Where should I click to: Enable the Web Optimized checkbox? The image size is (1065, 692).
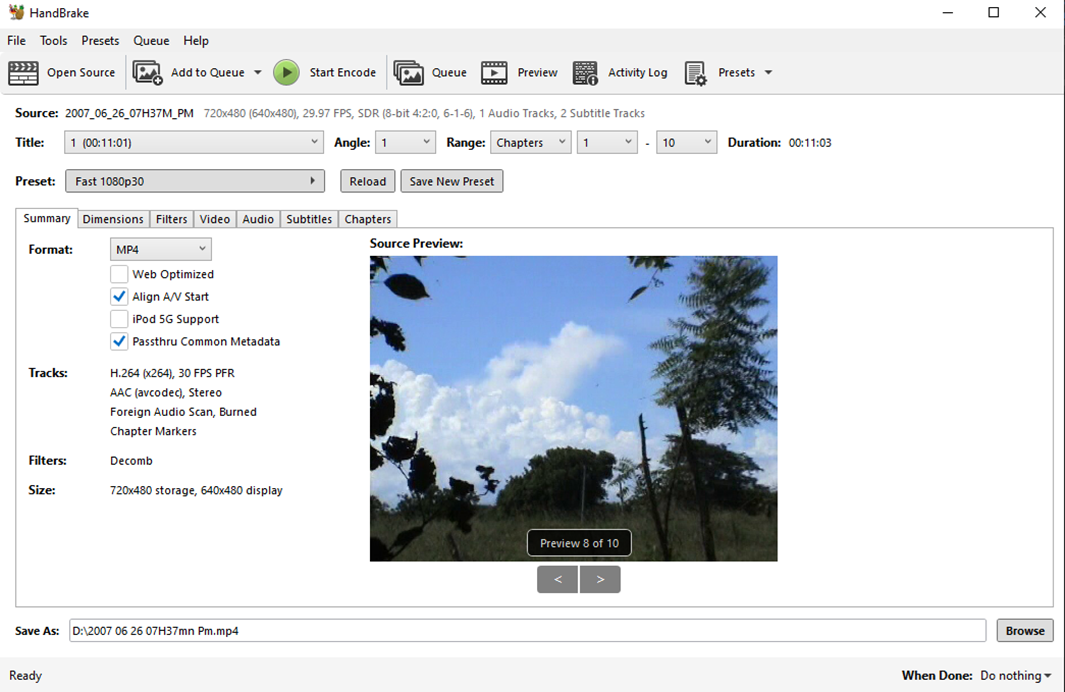119,274
